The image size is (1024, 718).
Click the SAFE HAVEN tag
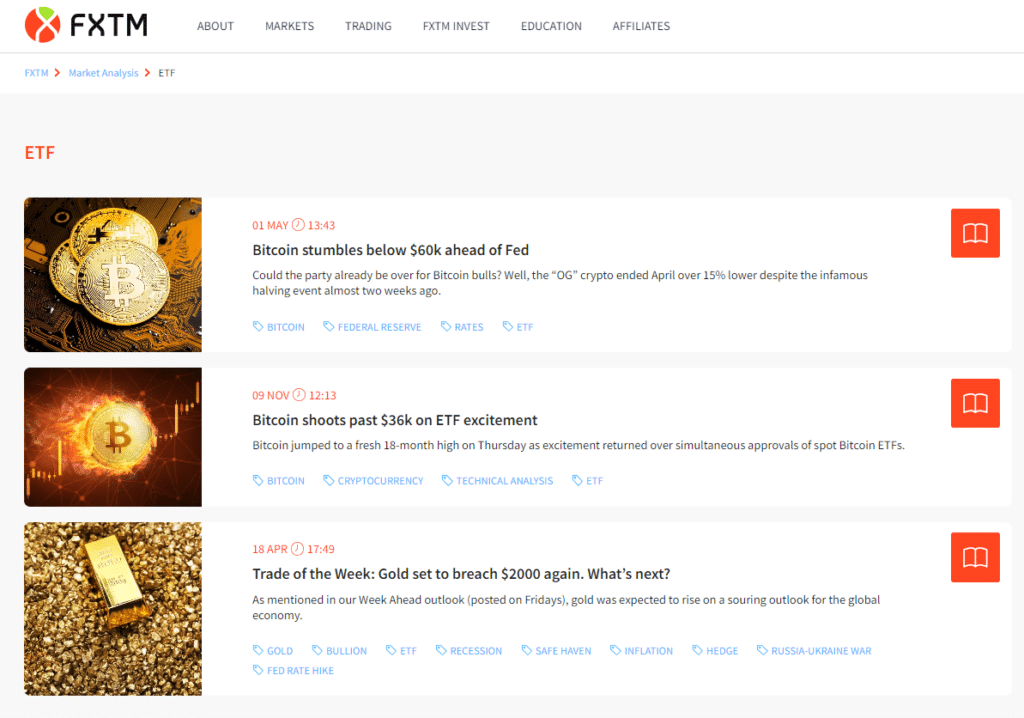556,651
